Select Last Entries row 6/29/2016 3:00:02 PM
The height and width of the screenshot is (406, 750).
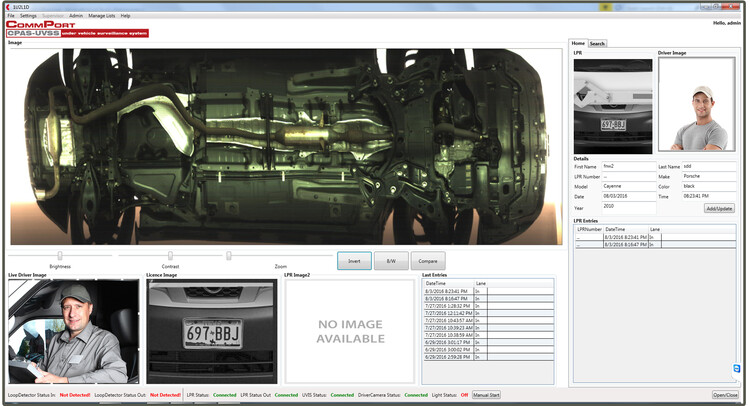pyautogui.click(x=487, y=350)
